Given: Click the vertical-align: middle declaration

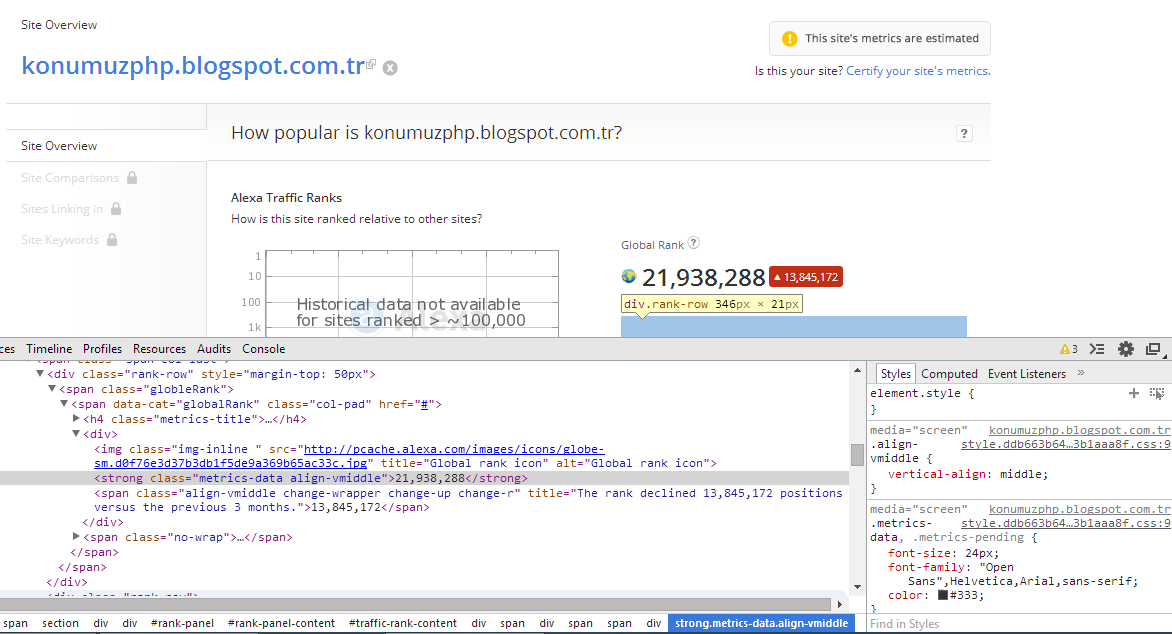Looking at the screenshot, I should click(x=968, y=475).
